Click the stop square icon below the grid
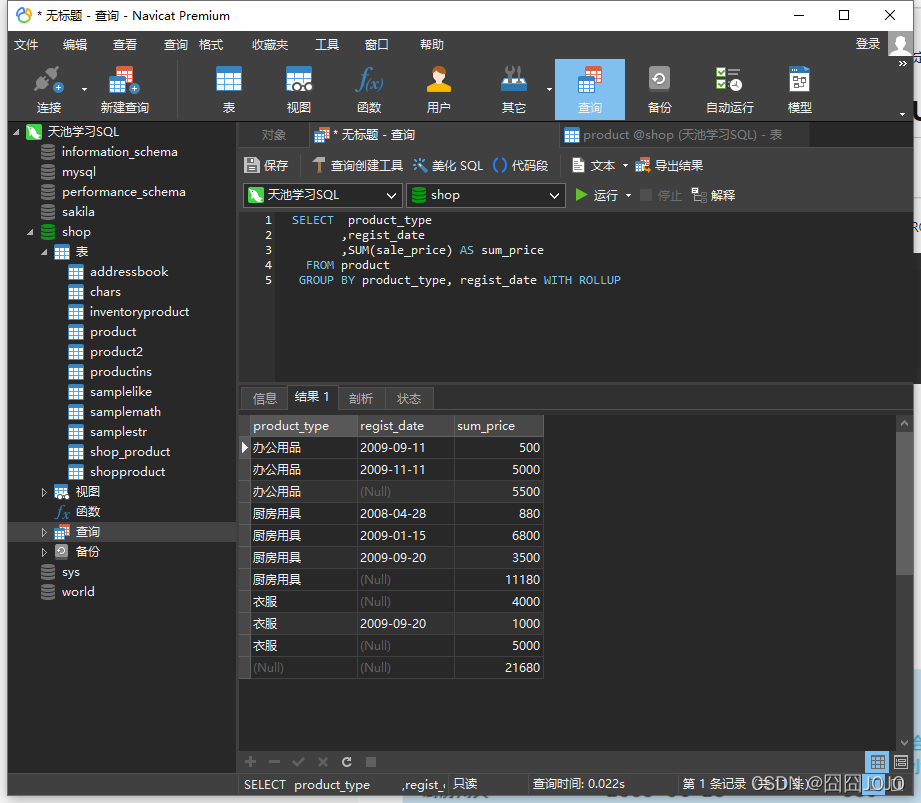Screen dimensions: 921x803 pyautogui.click(x=371, y=762)
